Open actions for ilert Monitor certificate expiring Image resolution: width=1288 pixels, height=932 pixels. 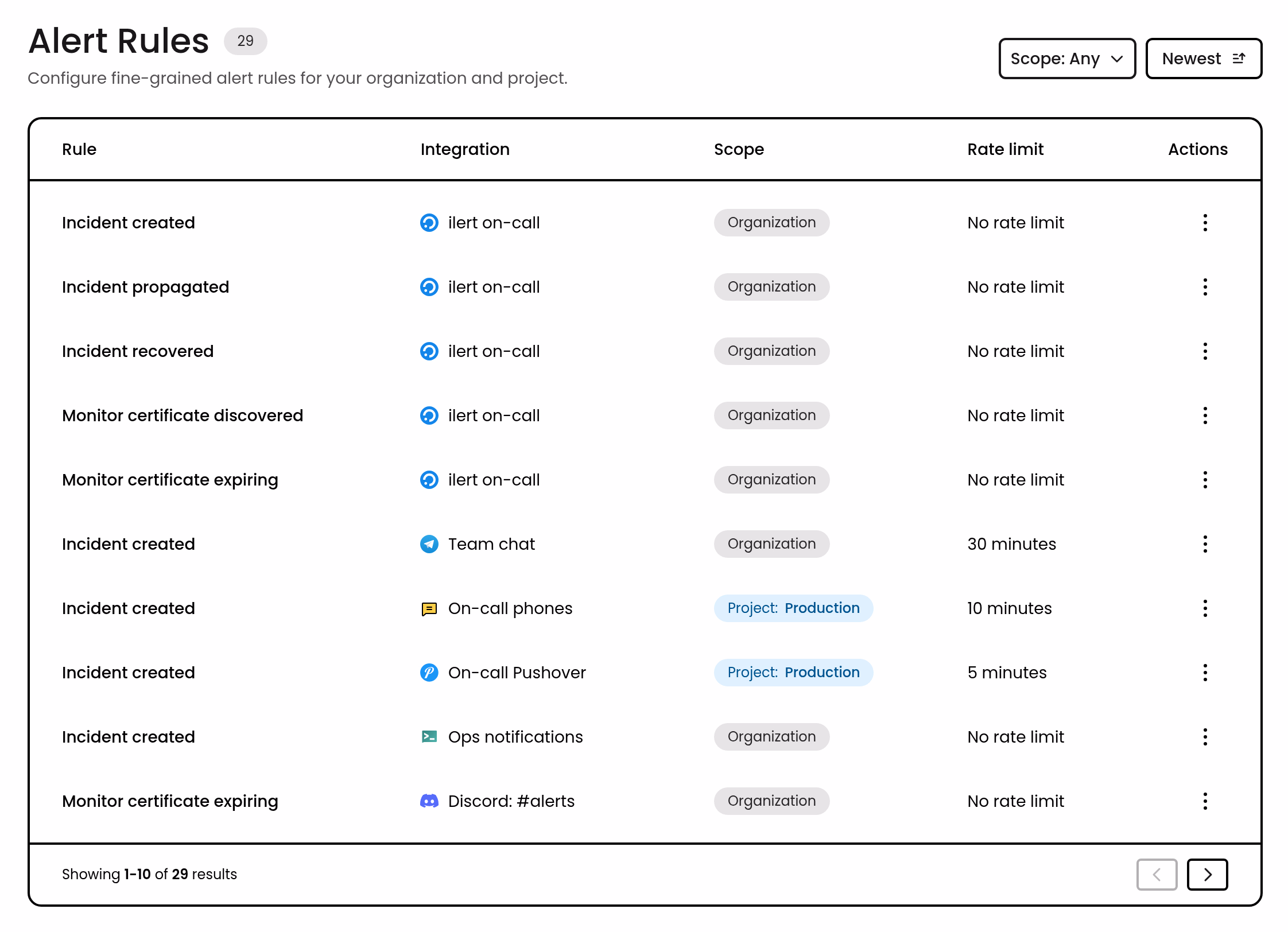(x=1205, y=480)
